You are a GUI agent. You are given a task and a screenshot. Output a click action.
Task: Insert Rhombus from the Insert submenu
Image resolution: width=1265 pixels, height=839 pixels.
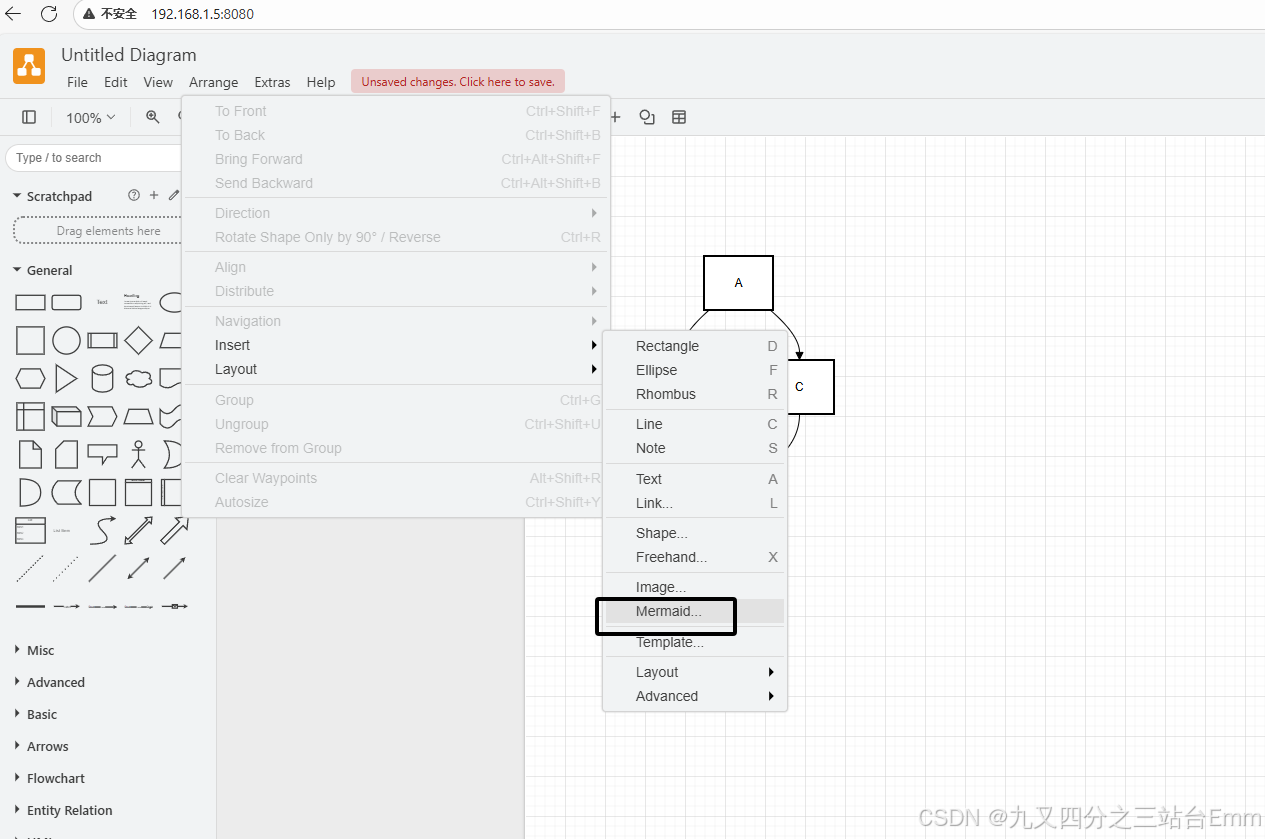695,394
